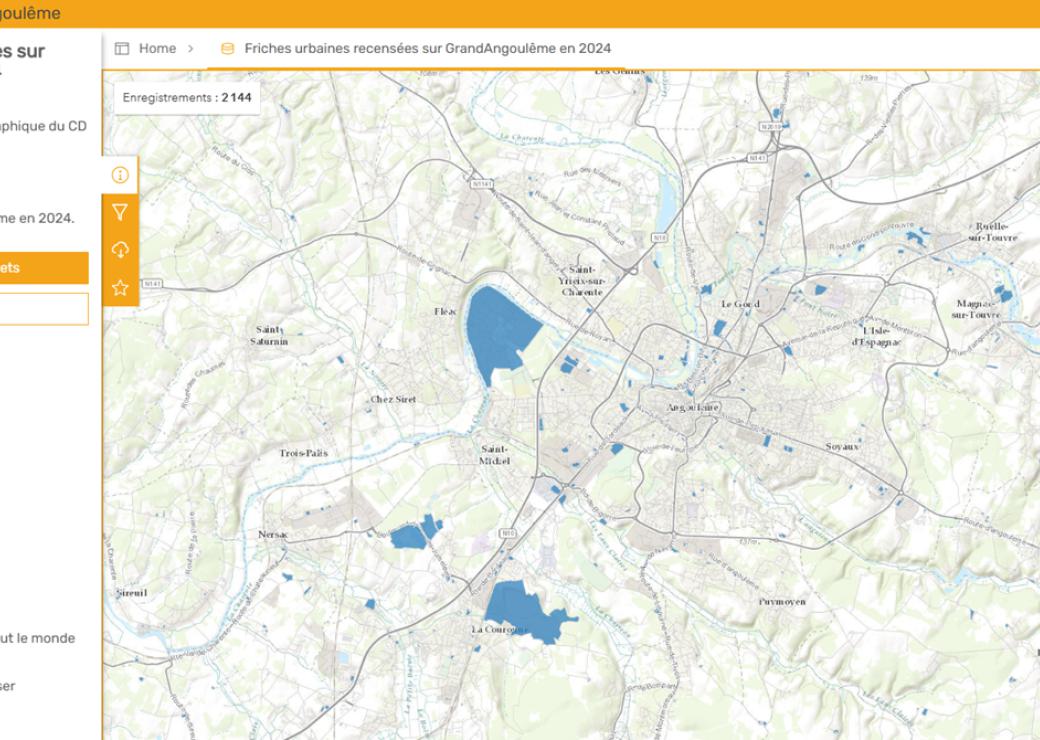Click the L'Isle-d'Espagnac label on the map

click(876, 336)
